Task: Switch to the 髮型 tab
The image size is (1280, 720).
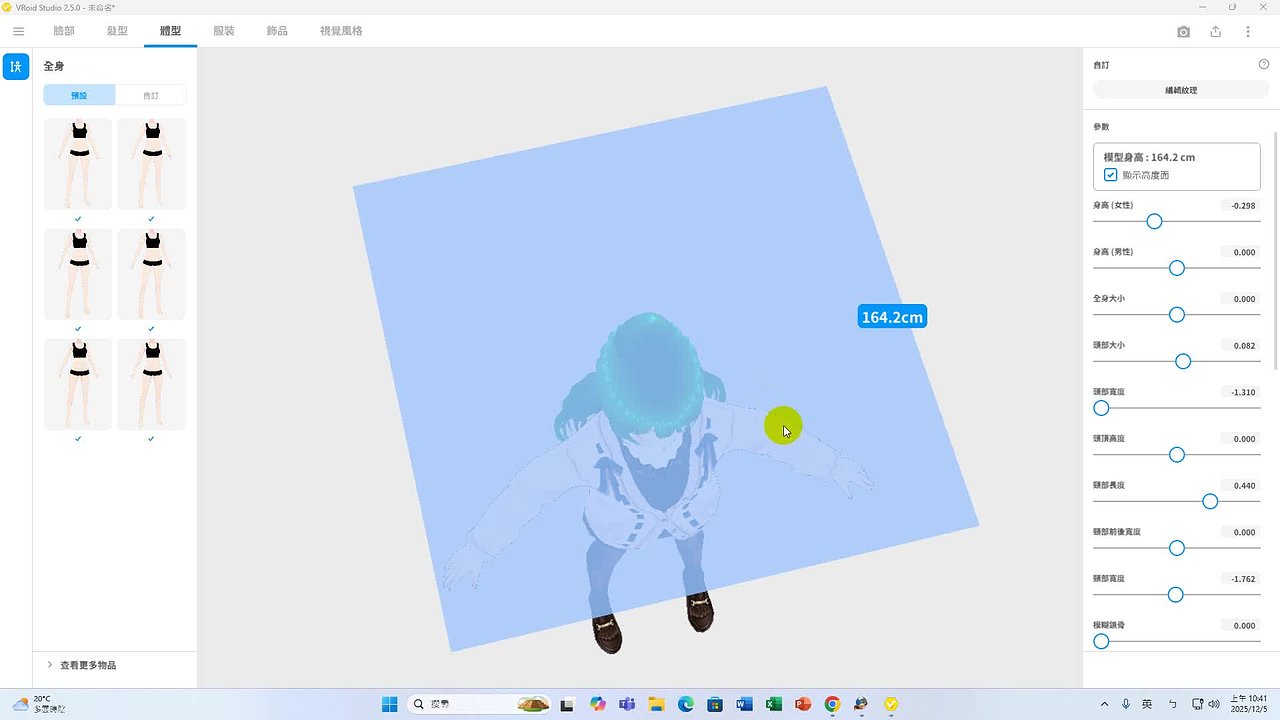Action: [117, 31]
